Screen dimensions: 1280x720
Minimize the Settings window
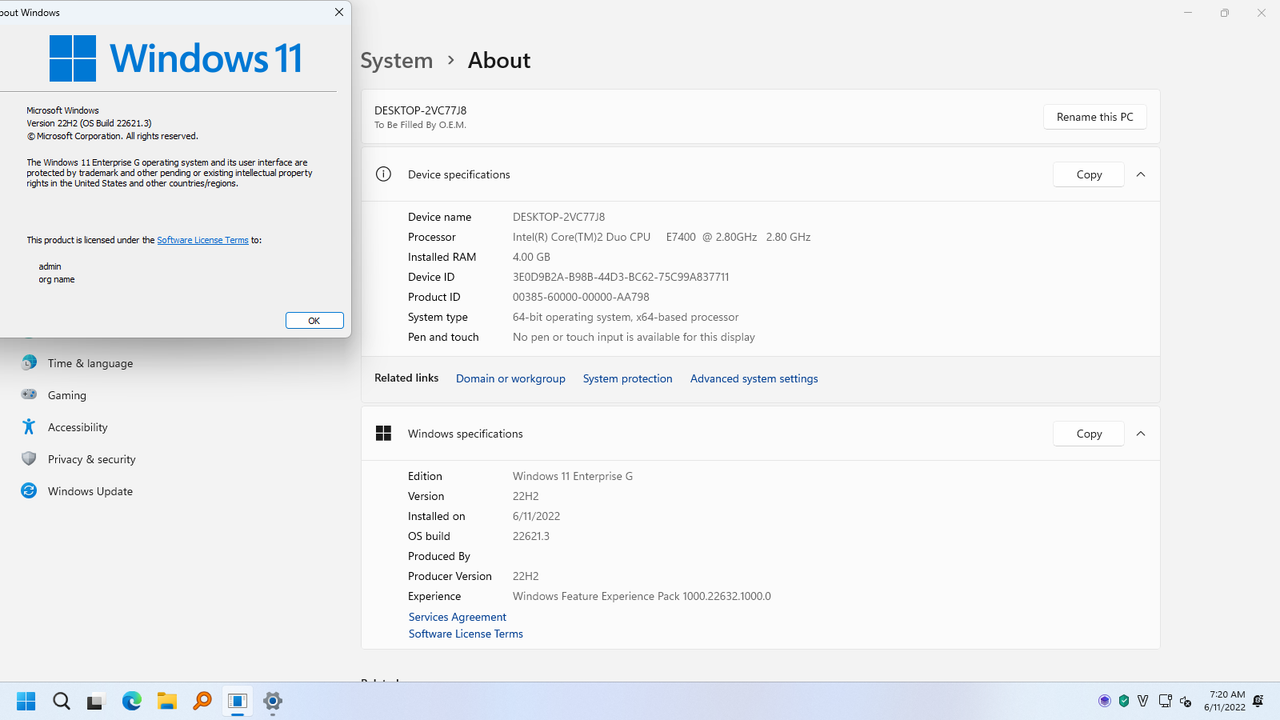tap(1188, 13)
